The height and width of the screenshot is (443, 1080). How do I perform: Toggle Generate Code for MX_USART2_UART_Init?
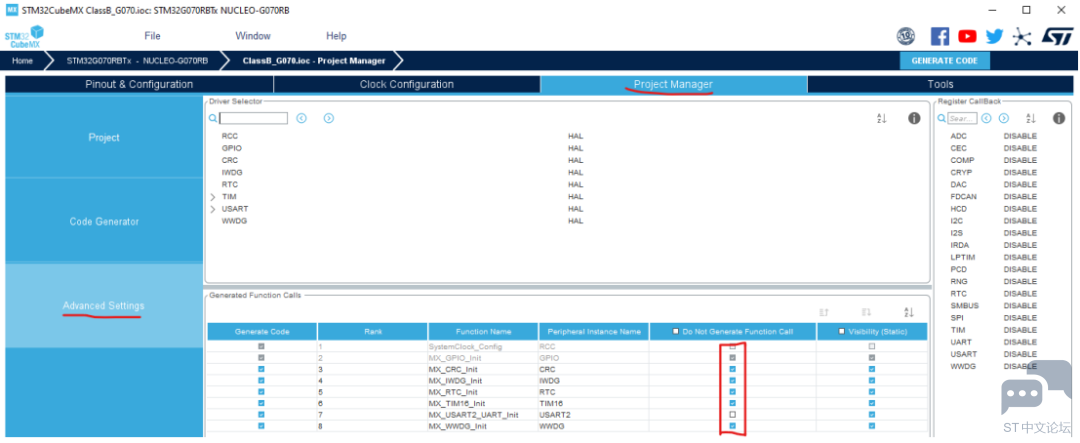click(x=261, y=415)
